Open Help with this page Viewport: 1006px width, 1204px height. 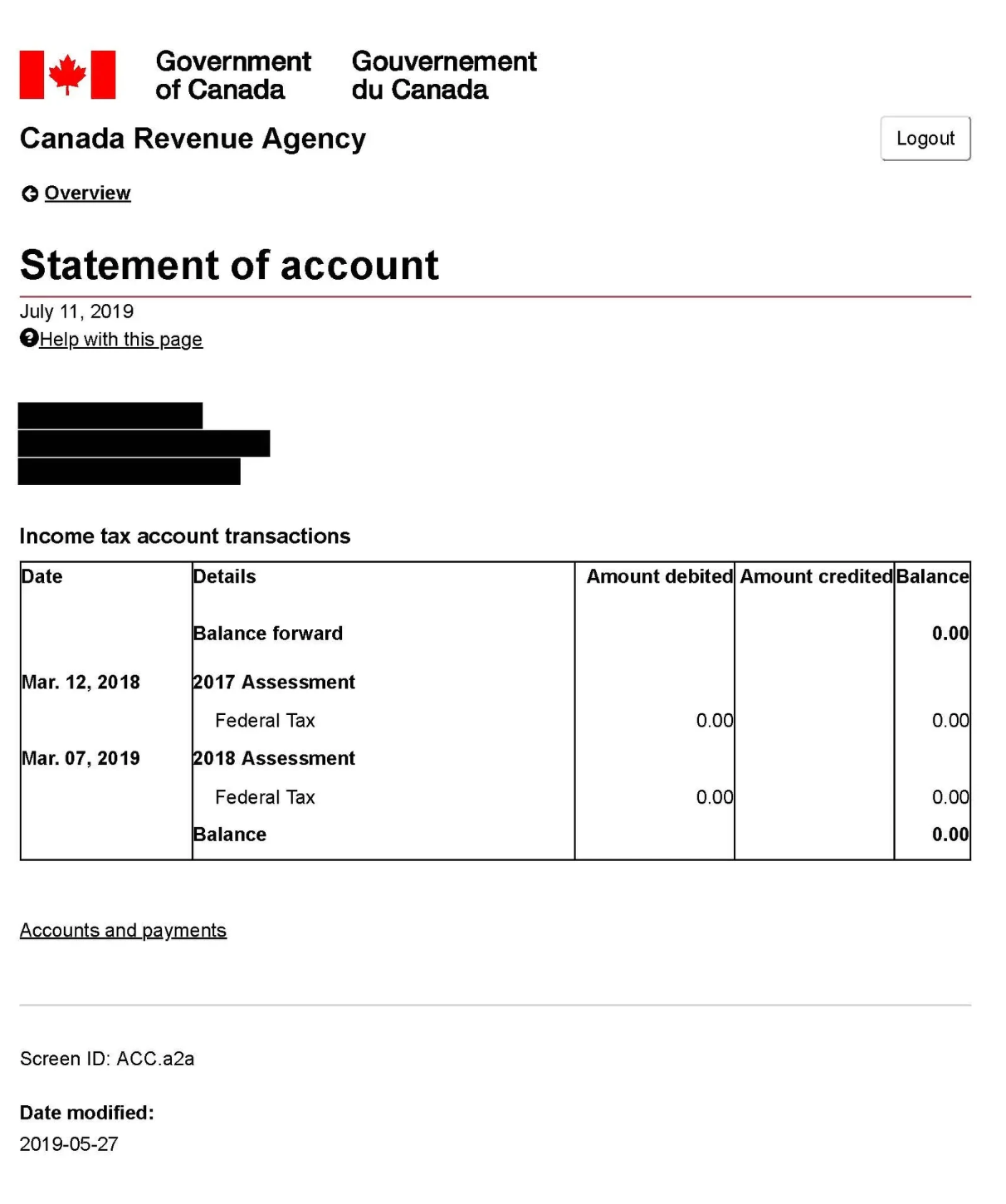pos(120,339)
